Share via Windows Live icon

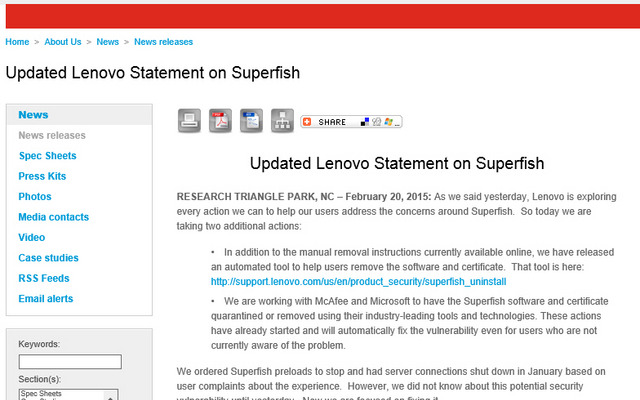coord(388,122)
